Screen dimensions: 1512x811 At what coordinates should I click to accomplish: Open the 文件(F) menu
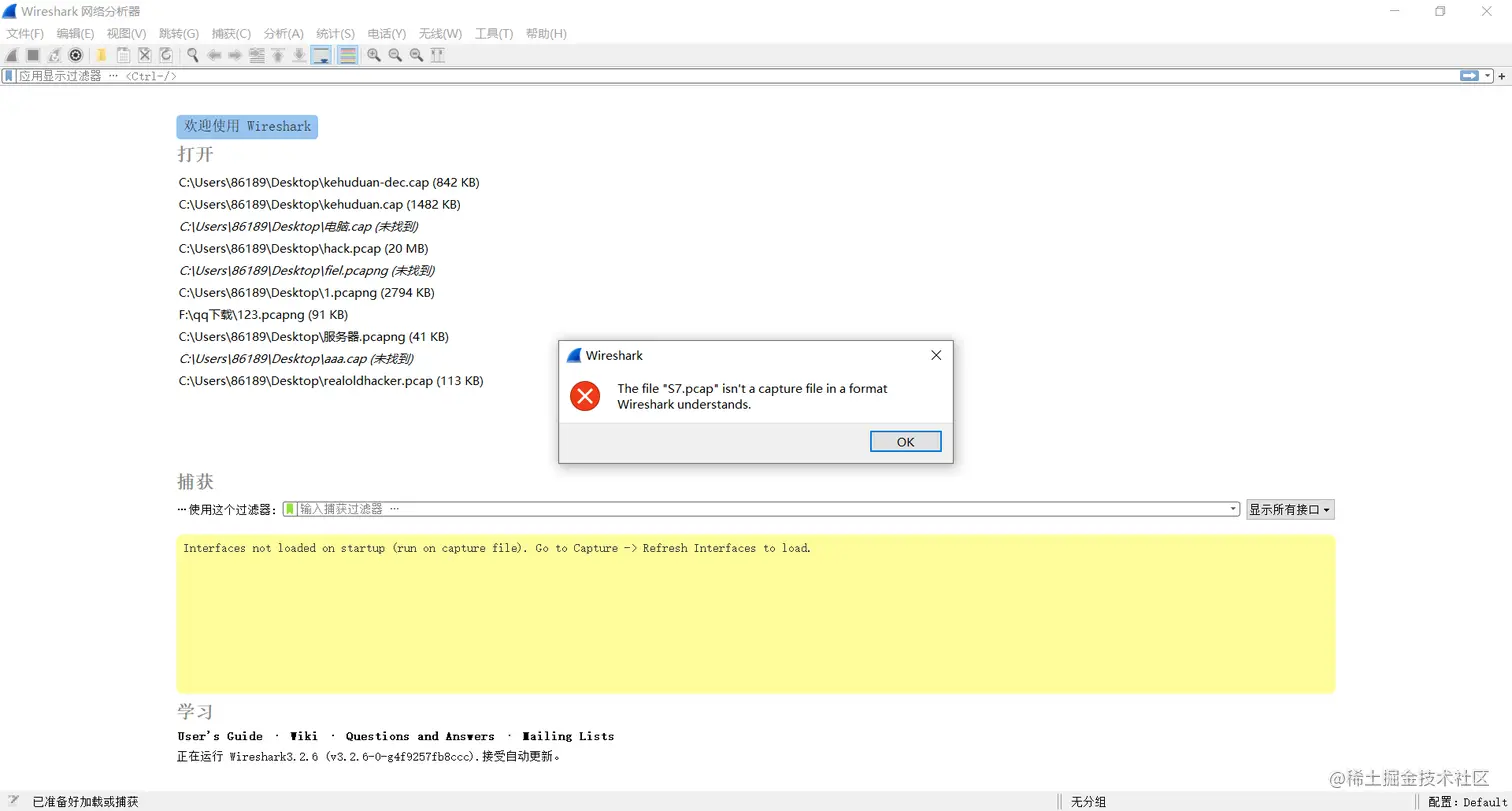pos(25,33)
